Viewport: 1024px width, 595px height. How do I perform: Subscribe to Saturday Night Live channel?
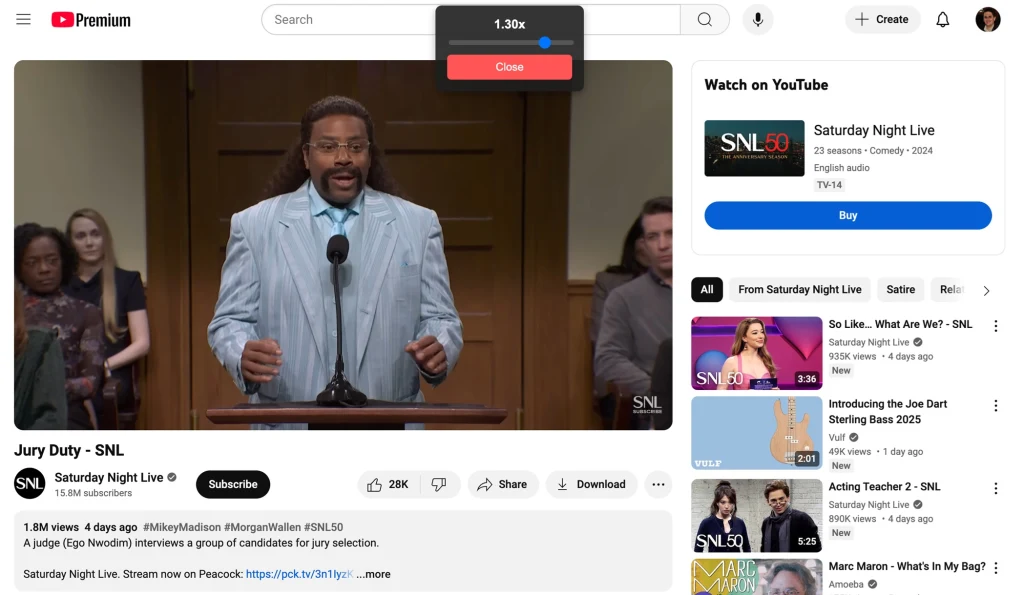(x=233, y=484)
